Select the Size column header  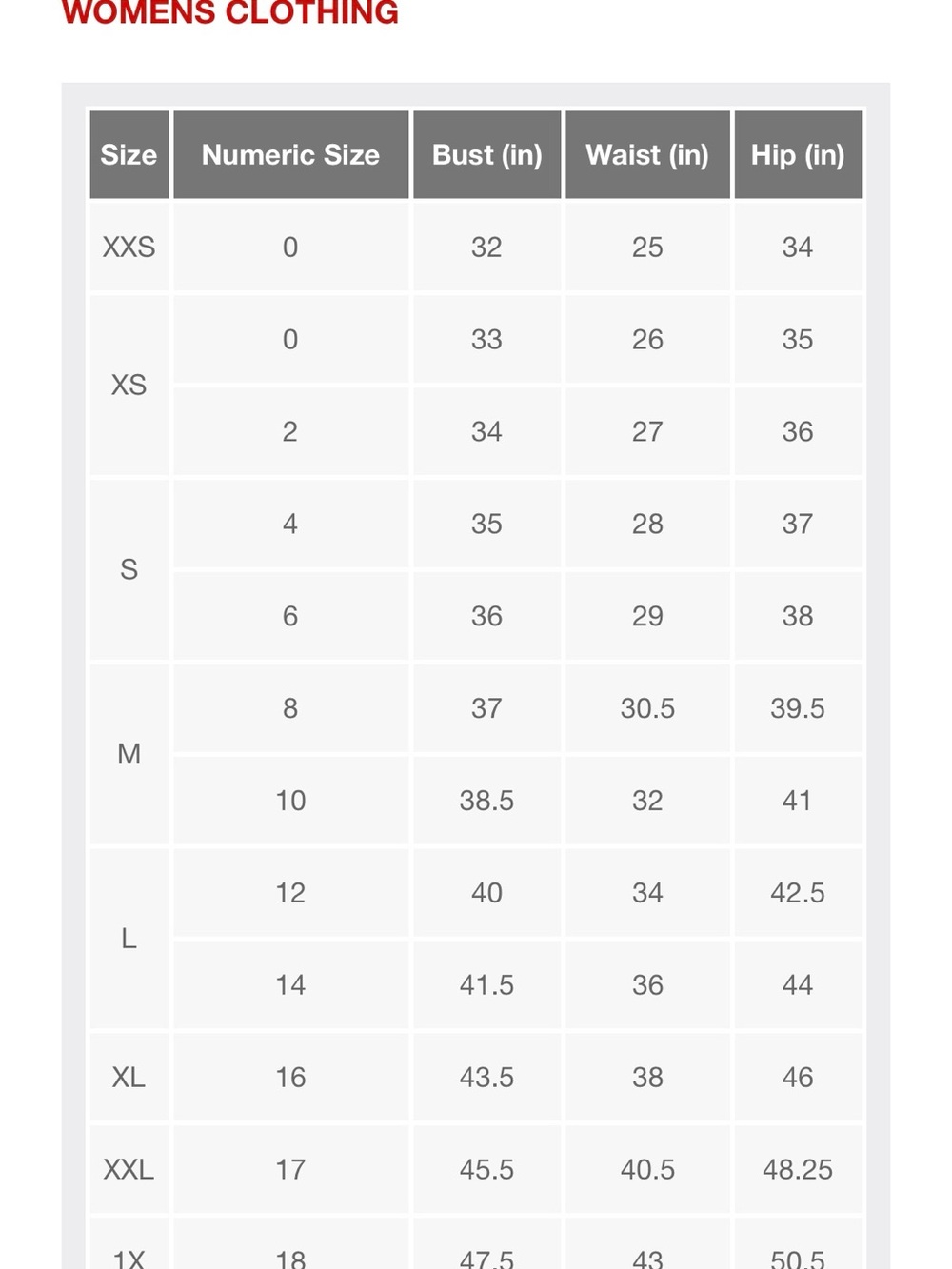pyautogui.click(x=129, y=154)
